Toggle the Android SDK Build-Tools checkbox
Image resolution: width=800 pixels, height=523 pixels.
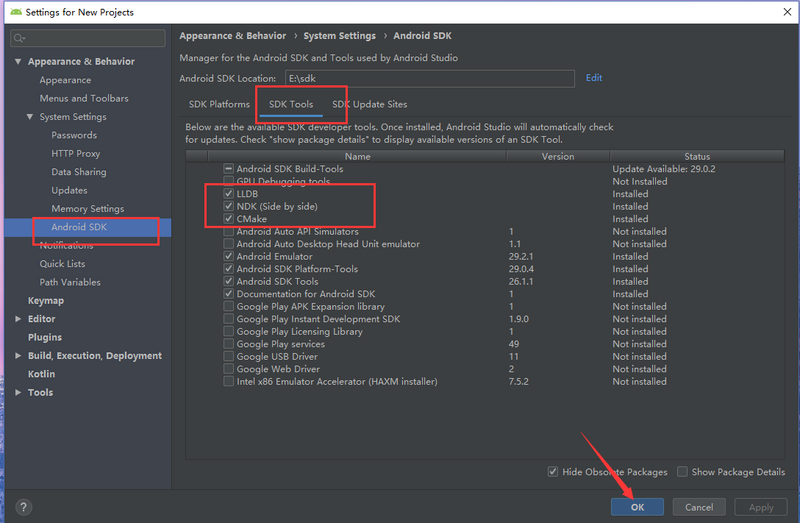(x=229, y=169)
